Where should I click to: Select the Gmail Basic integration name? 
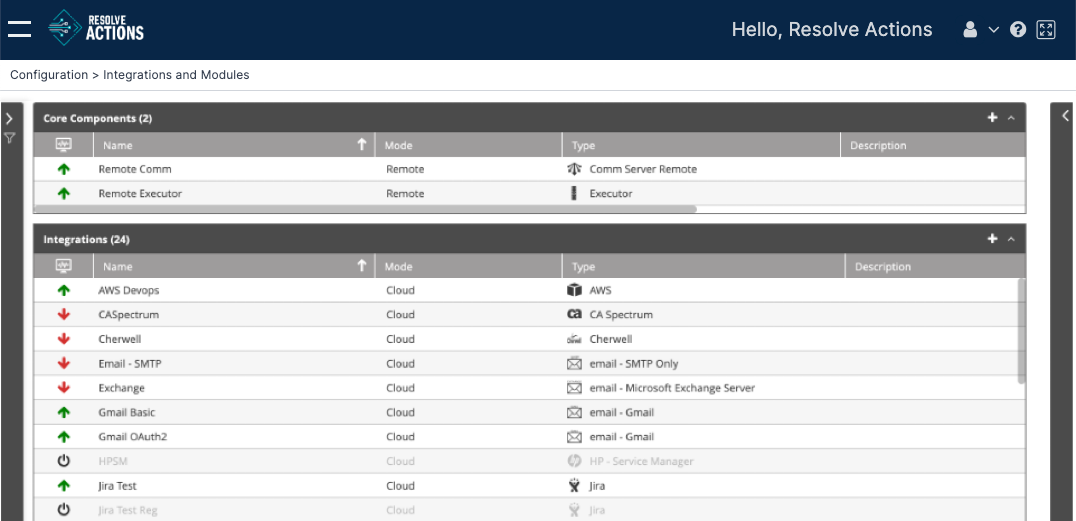[x=127, y=413]
